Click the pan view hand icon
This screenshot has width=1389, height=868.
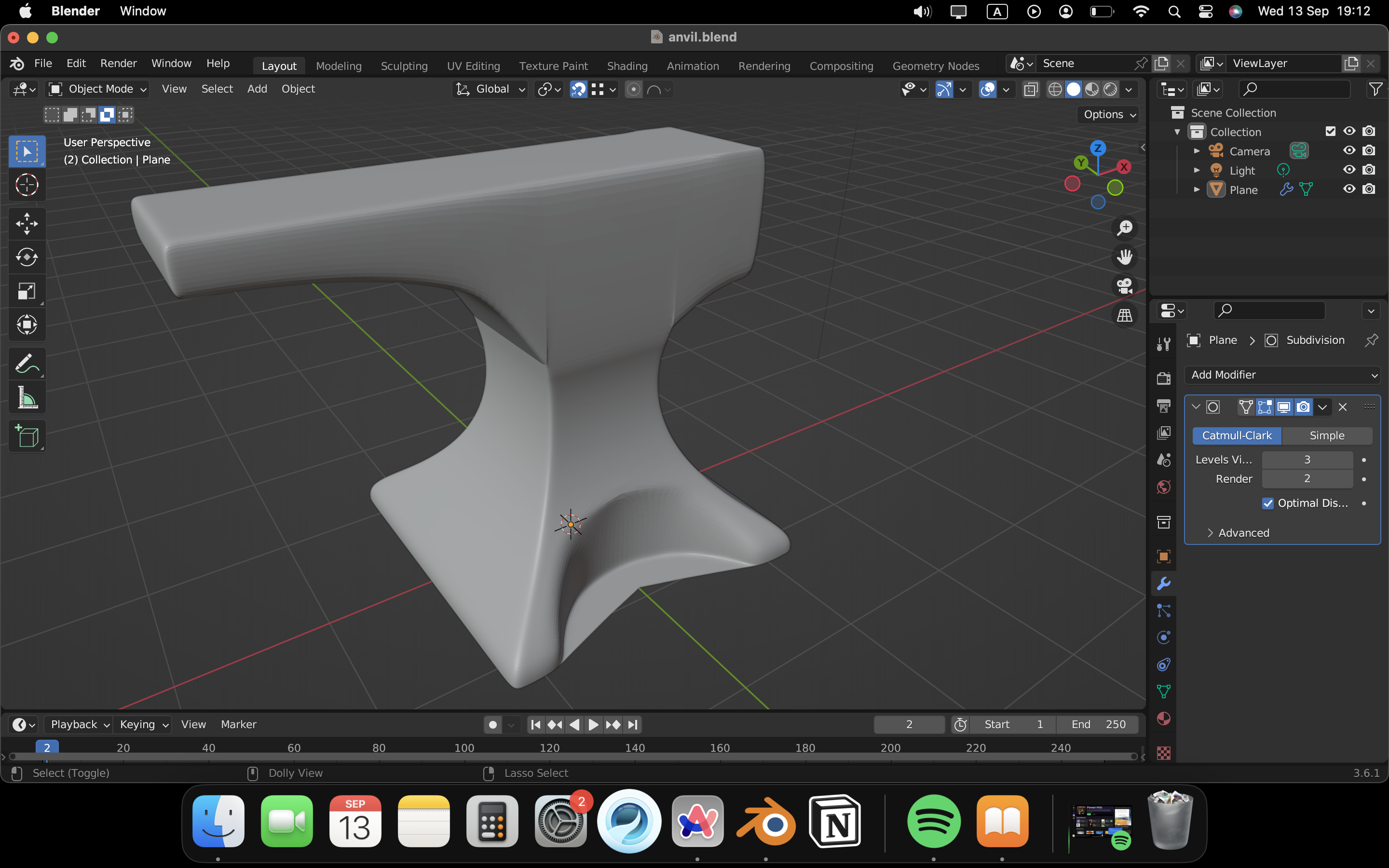pos(1124,257)
